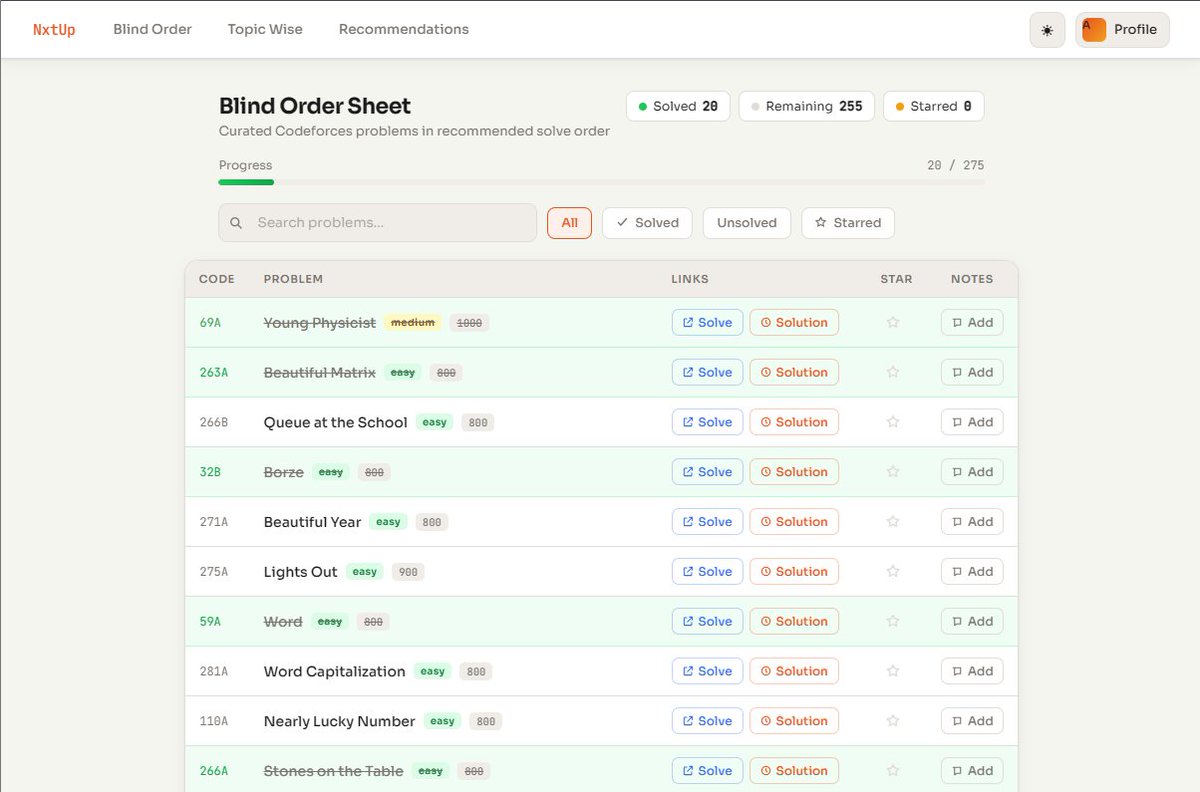
Task: Add a note for Stones on the Table
Action: point(972,771)
